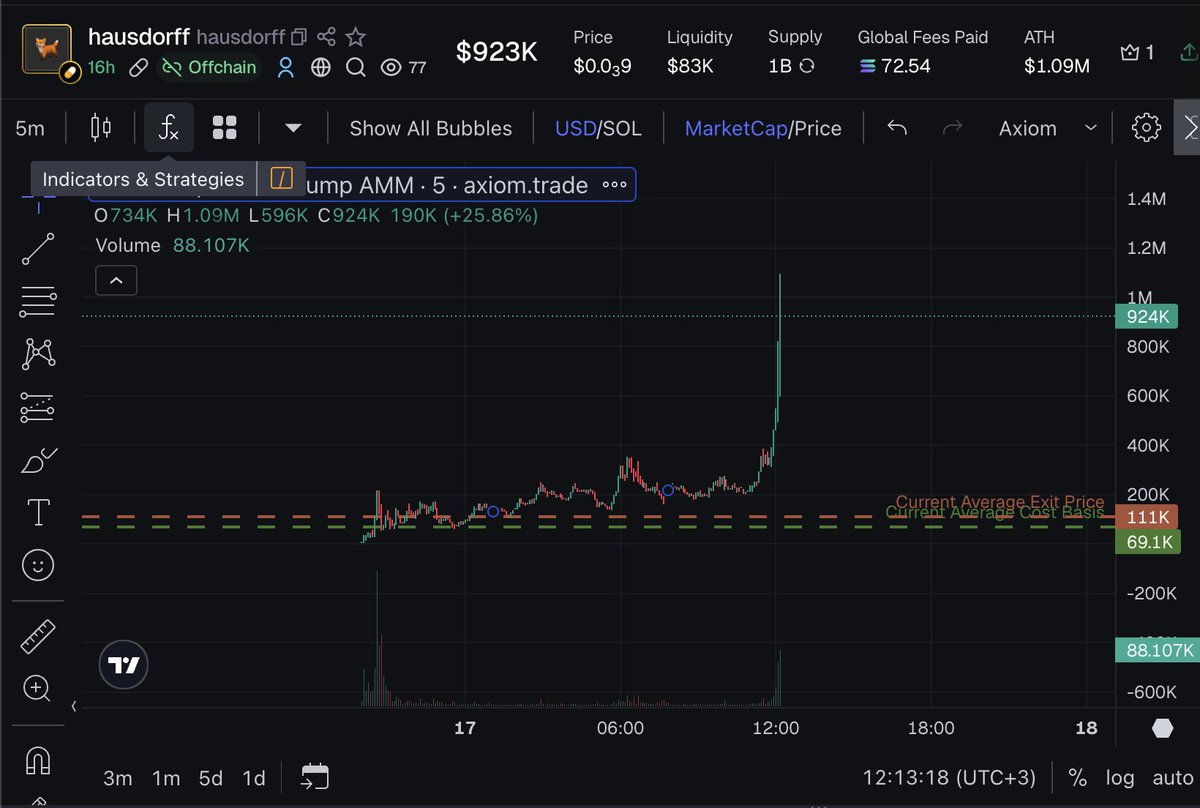Open chart settings gear icon

coord(1146,128)
